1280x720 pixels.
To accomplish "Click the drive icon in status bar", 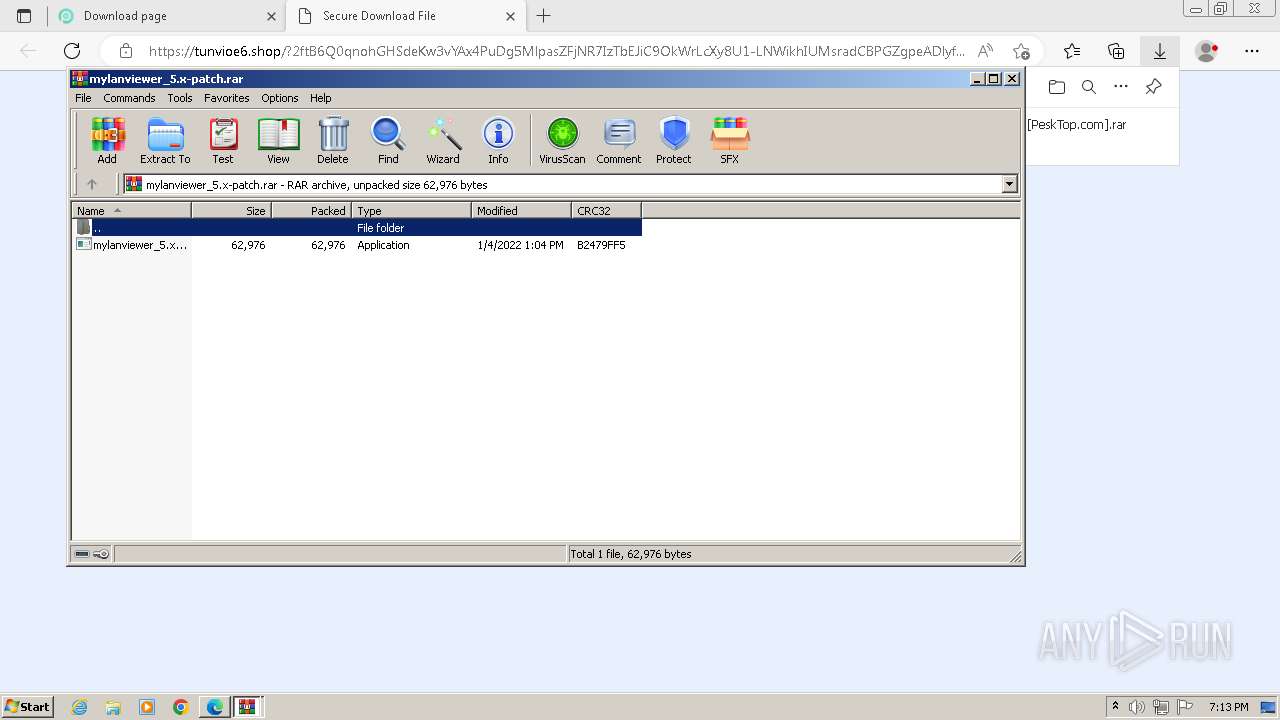I will tap(82, 554).
